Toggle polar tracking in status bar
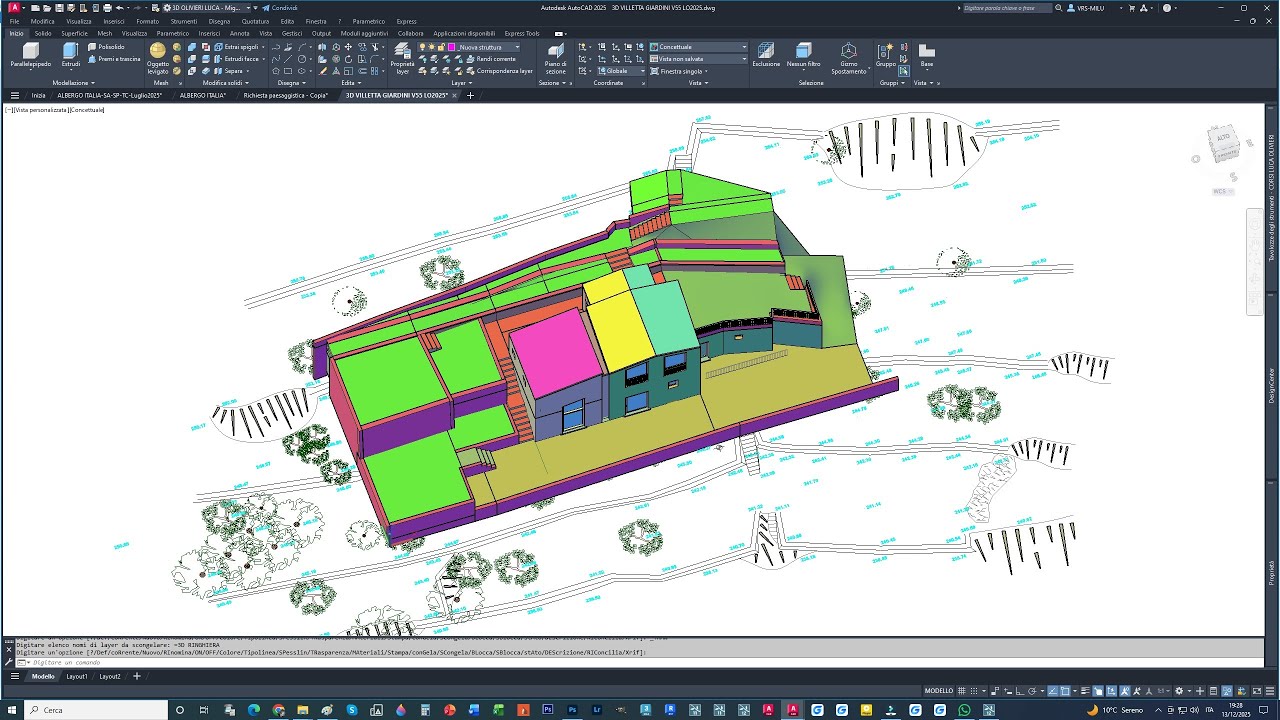The width and height of the screenshot is (1280, 720). click(1032, 691)
